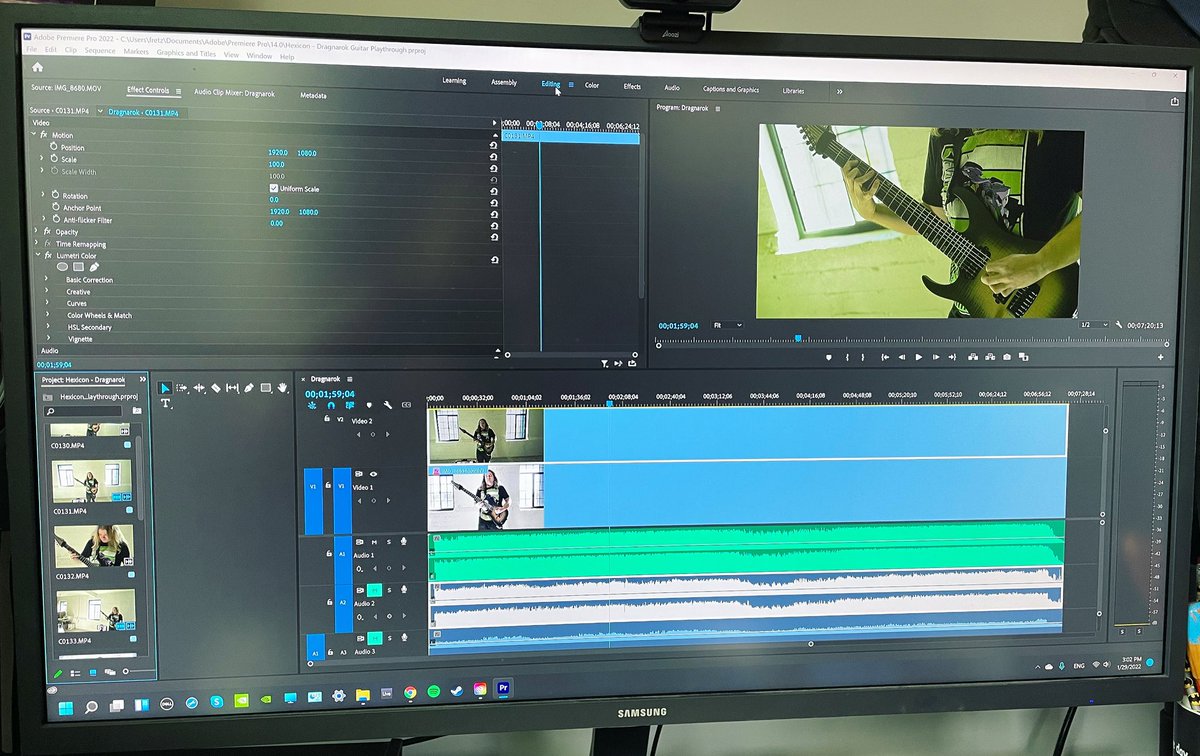
Task: Expand the Creative section
Action: tap(46, 292)
